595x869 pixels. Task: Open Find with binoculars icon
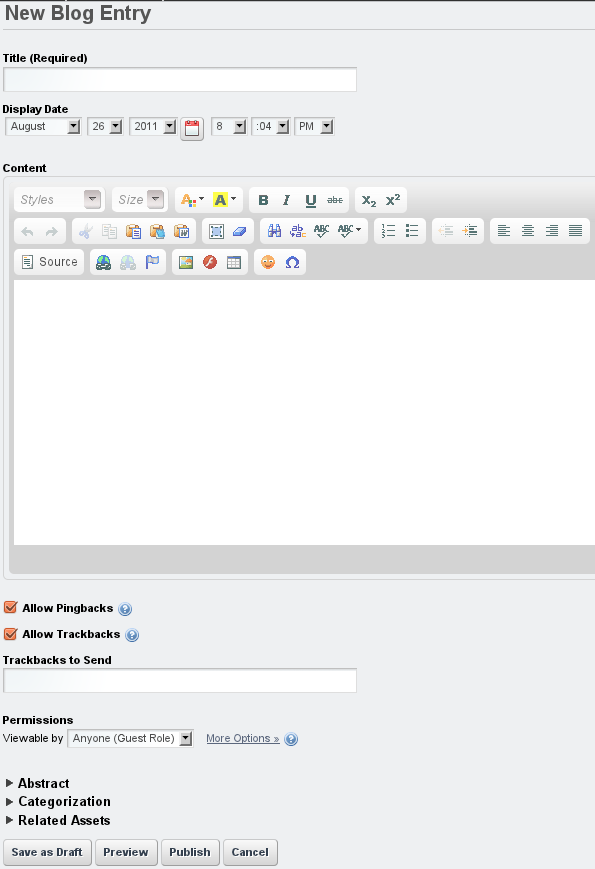274,231
